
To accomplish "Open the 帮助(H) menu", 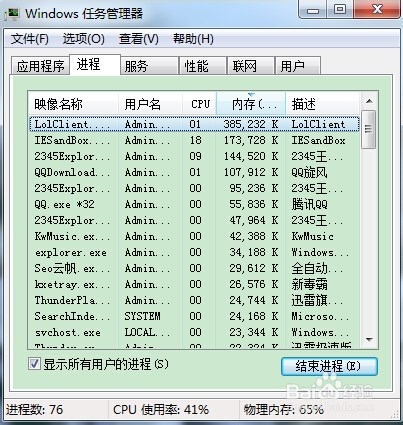I will (193, 39).
